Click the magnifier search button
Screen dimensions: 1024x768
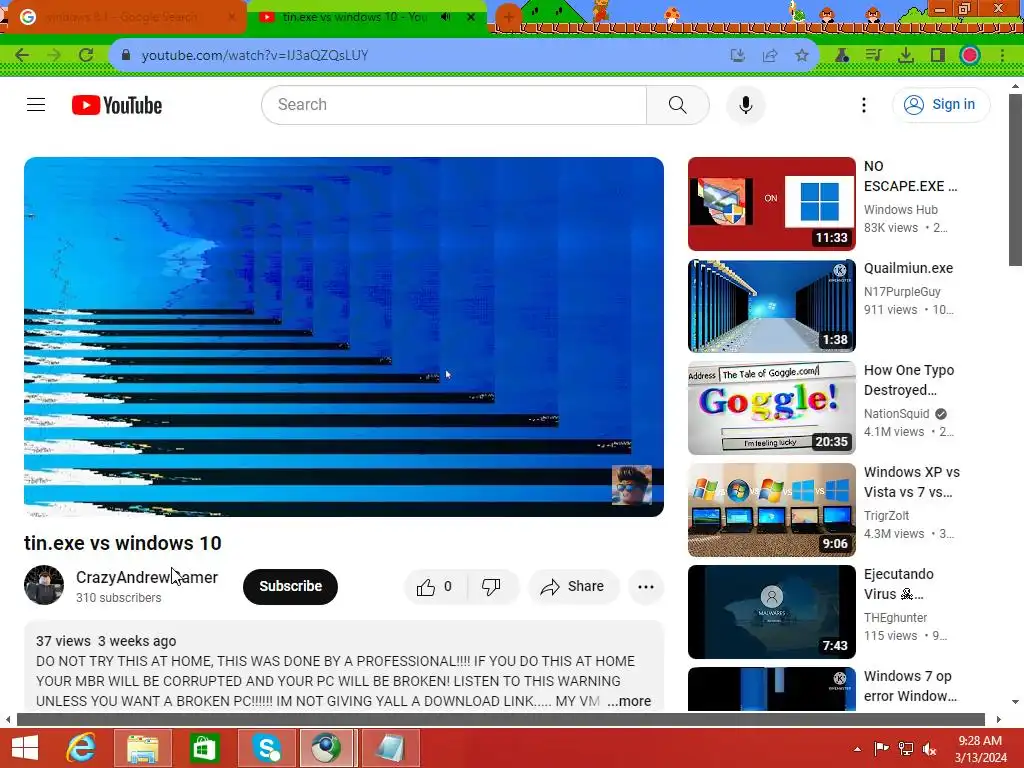pyautogui.click(x=678, y=104)
